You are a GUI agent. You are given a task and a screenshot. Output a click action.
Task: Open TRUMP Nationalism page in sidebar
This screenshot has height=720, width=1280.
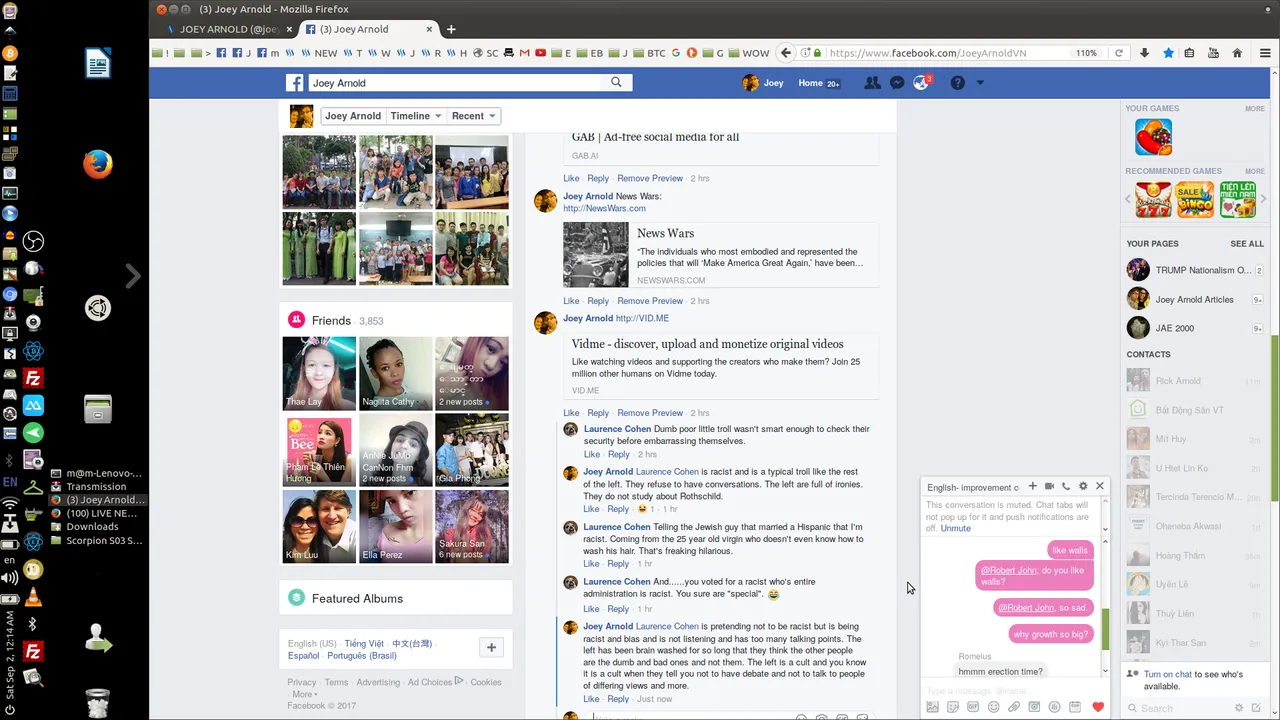point(1194,270)
